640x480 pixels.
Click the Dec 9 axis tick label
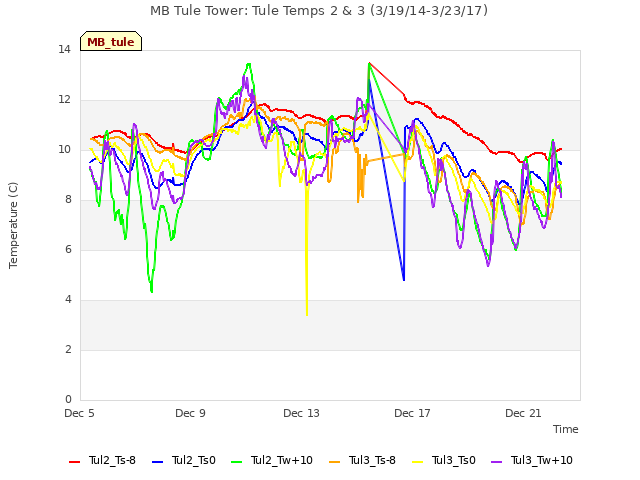(191, 413)
